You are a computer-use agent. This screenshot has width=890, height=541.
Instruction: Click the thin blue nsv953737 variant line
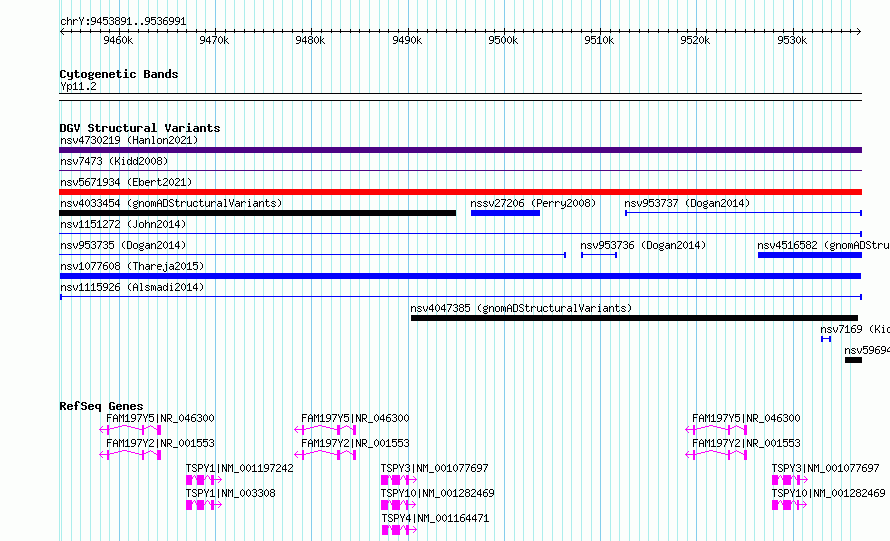pos(744,213)
